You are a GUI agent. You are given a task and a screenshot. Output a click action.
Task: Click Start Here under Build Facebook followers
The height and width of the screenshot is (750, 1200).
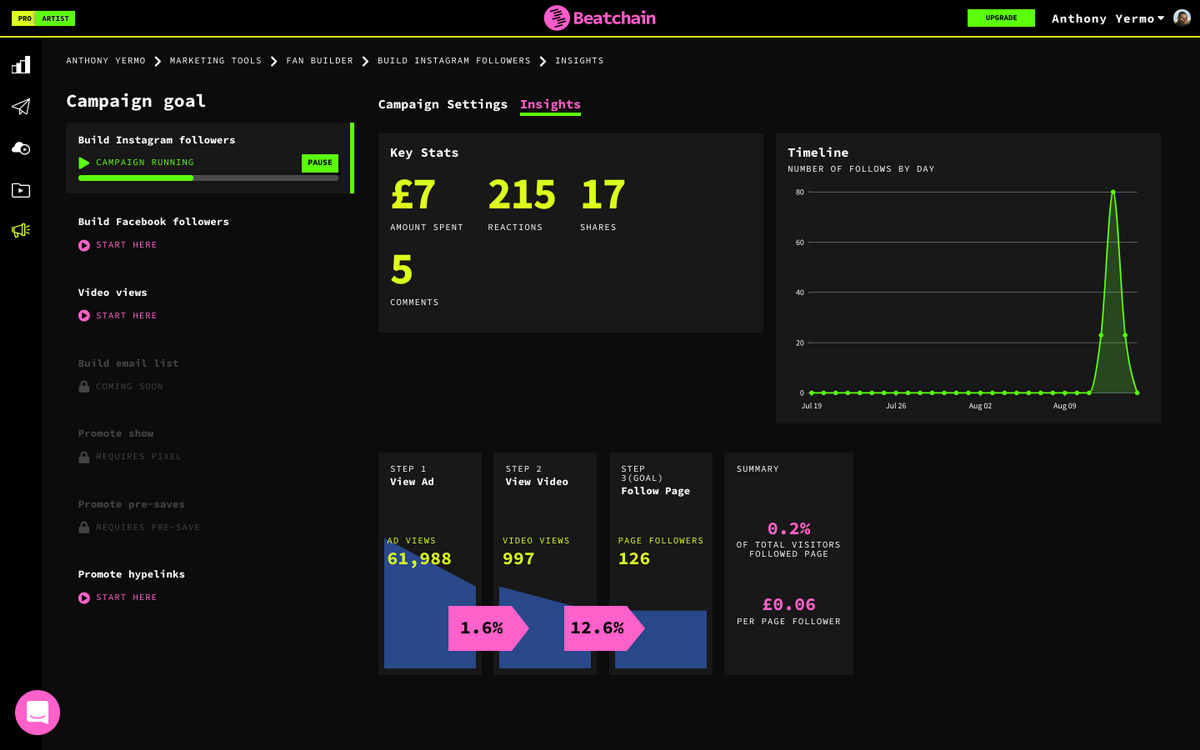point(127,245)
